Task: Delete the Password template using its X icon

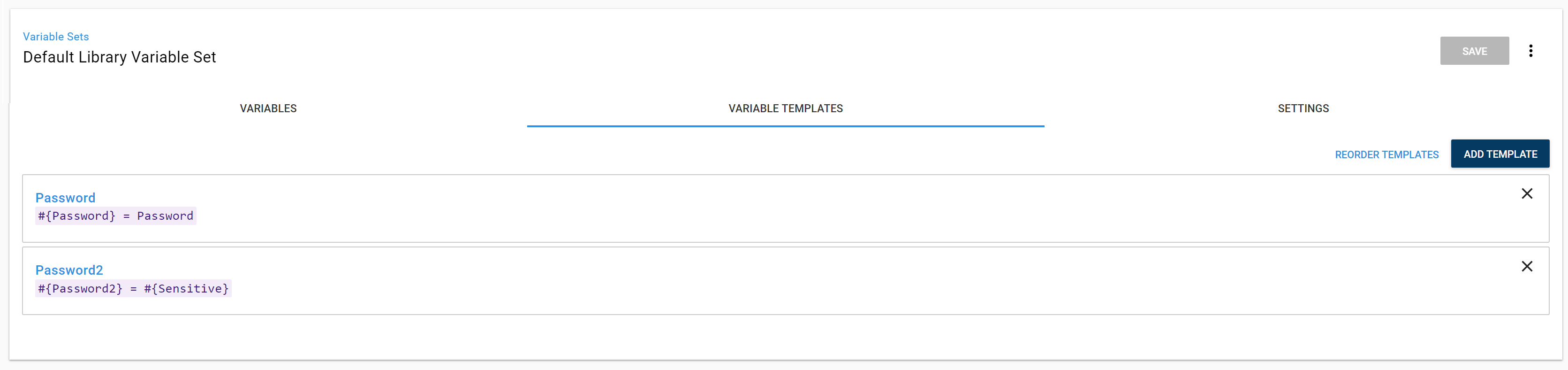Action: [1527, 193]
